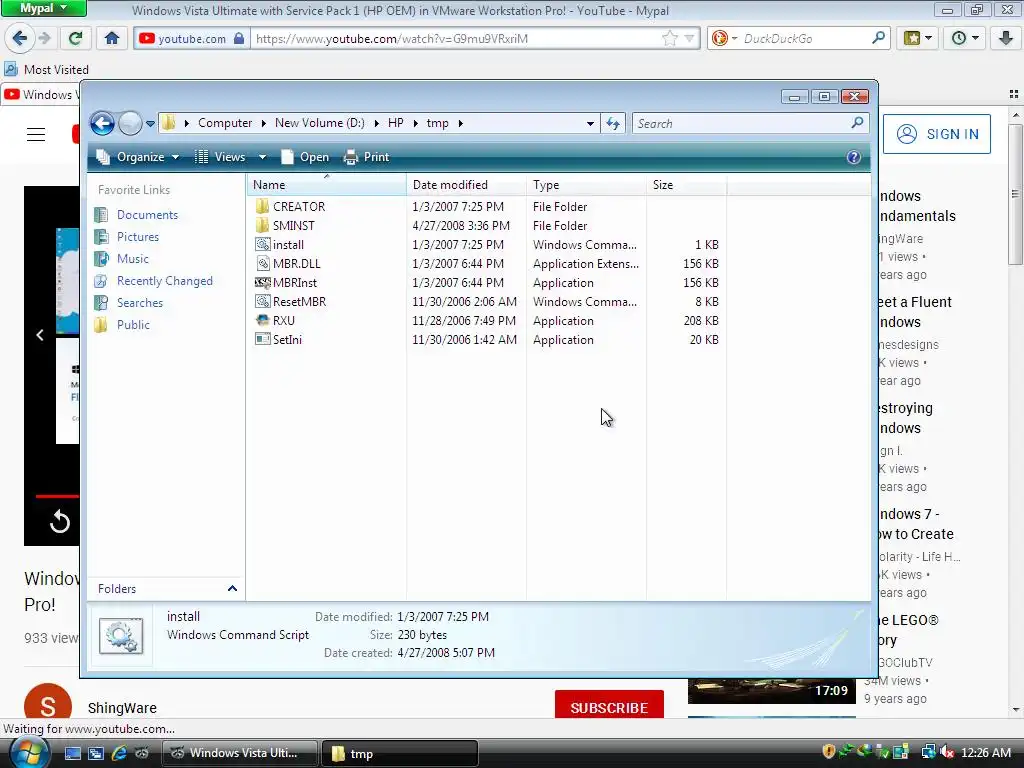Select the ResetMBR script icon
Screen dimensions: 1024x768
point(263,302)
